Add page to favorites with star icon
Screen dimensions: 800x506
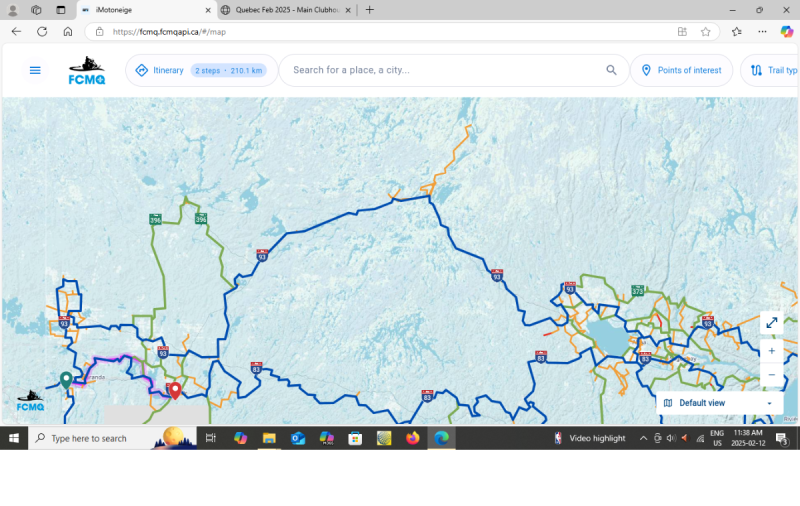(x=706, y=31)
